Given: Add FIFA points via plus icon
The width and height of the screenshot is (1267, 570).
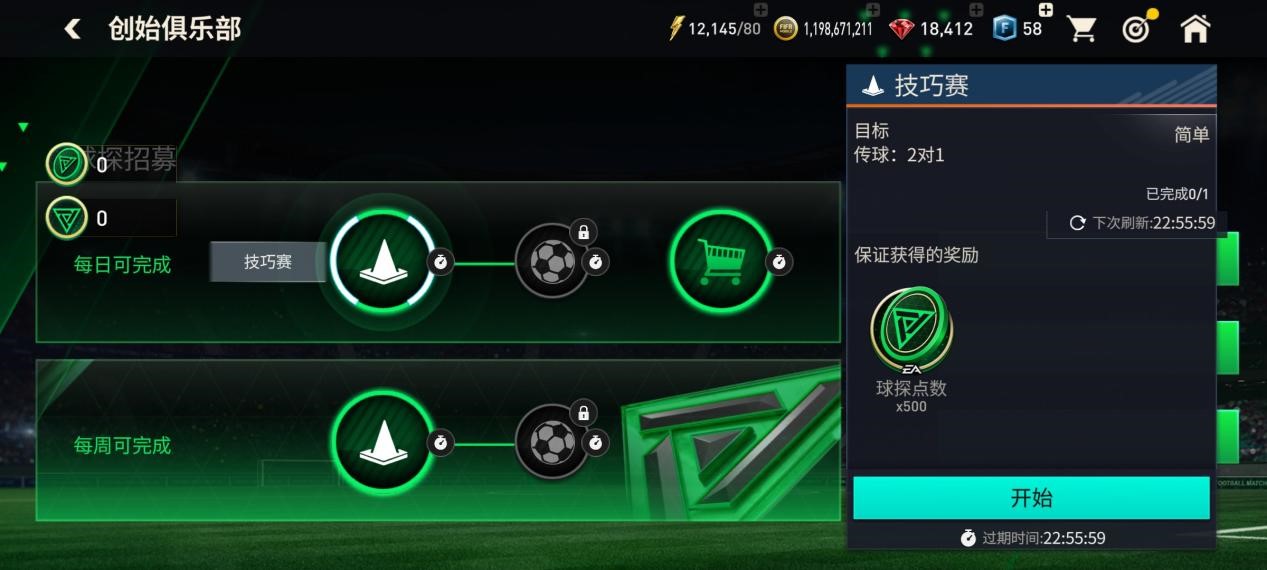Looking at the screenshot, I should pyautogui.click(x=1046, y=10).
